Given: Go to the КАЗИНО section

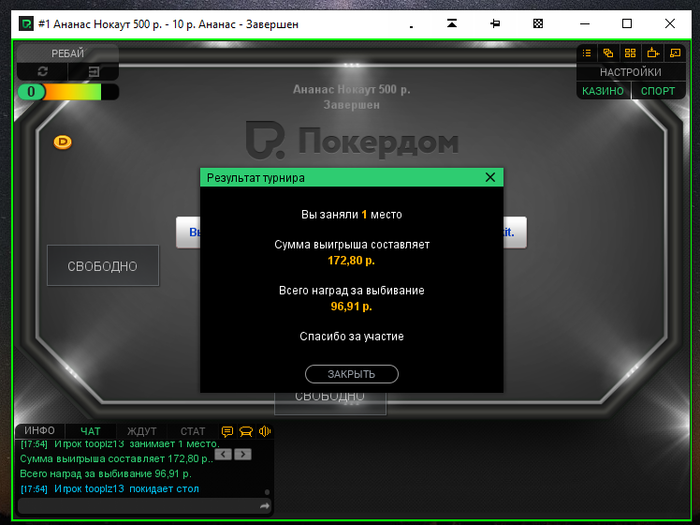Looking at the screenshot, I should (603, 91).
